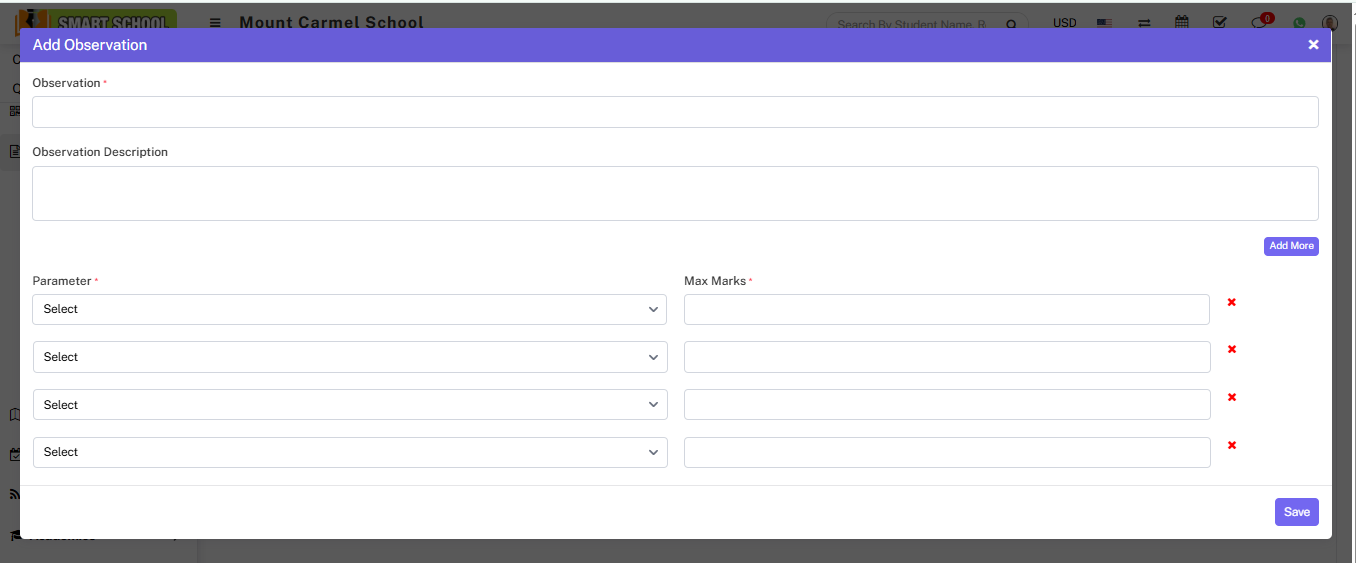The image size is (1356, 563).
Task: Click the Add More button
Action: [x=1291, y=246]
